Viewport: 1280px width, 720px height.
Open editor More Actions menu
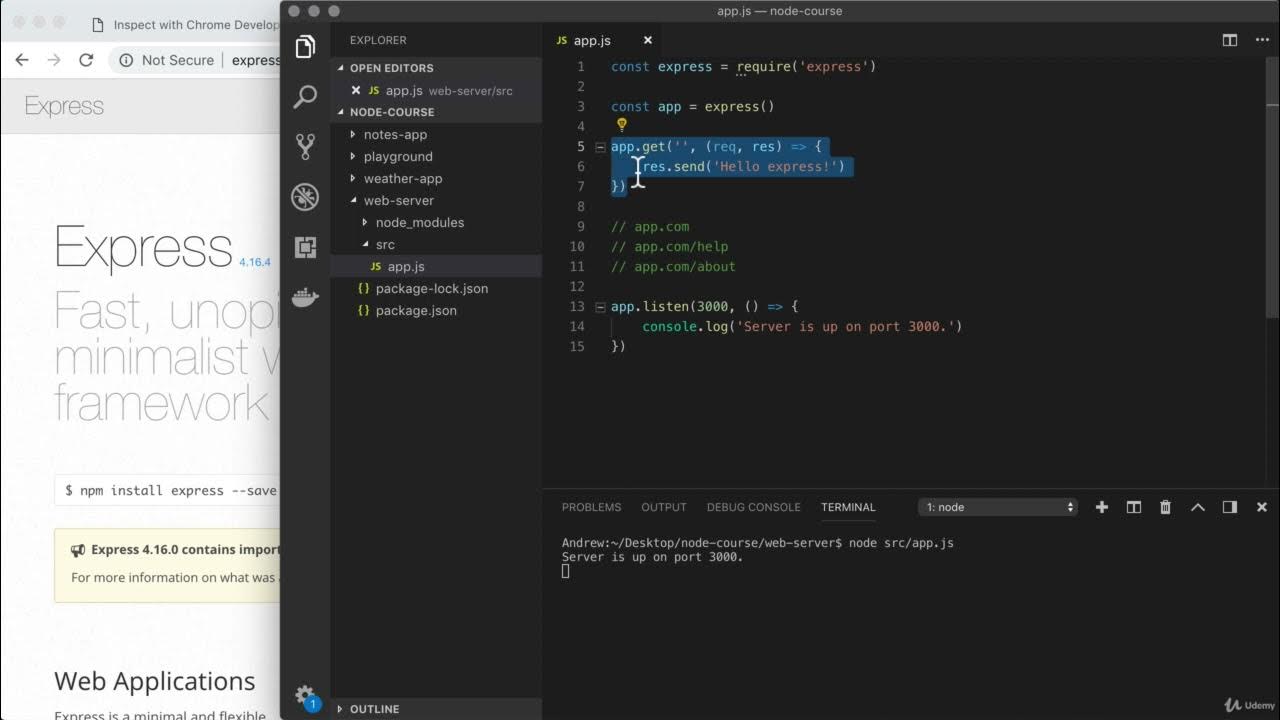(x=1261, y=40)
